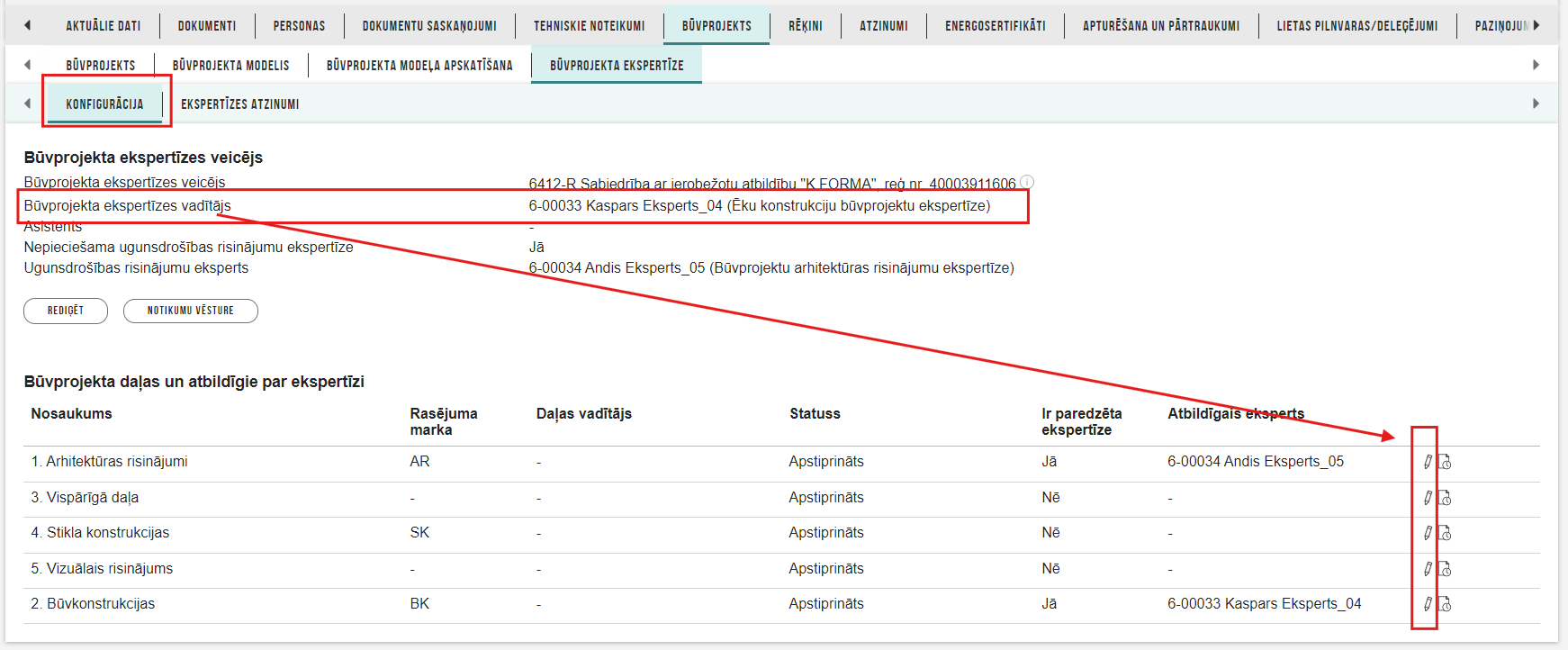Click the K FORMA company name
1568x650 pixels.
coord(772,184)
